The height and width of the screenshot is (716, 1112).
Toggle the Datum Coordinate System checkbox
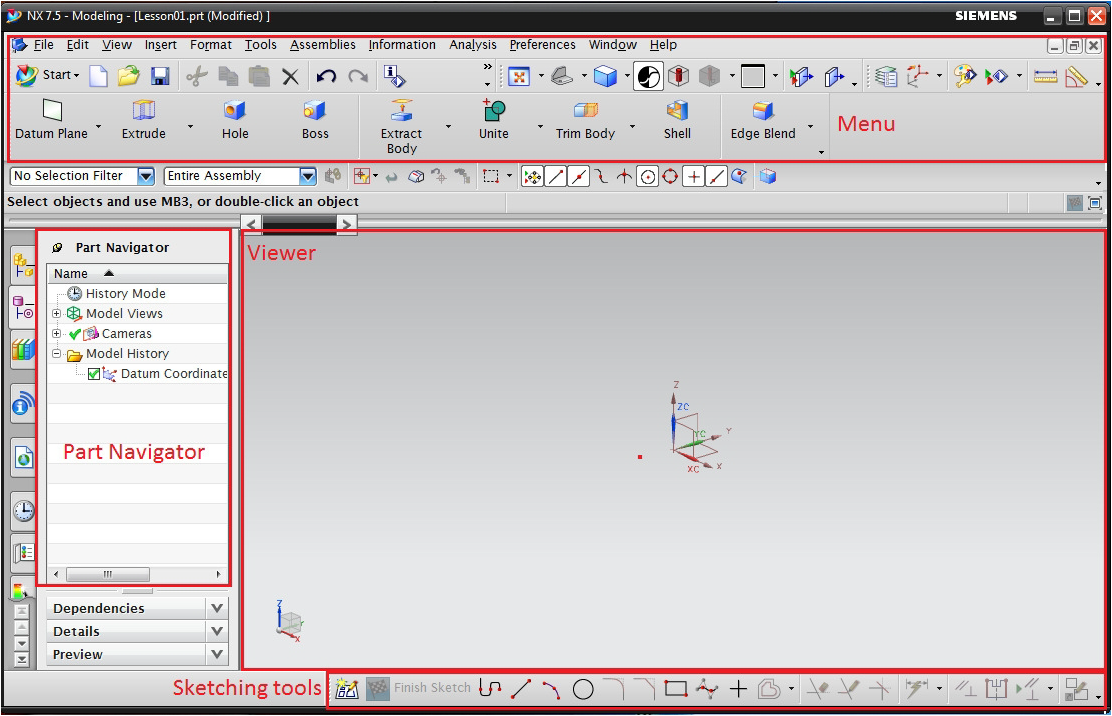tap(94, 373)
